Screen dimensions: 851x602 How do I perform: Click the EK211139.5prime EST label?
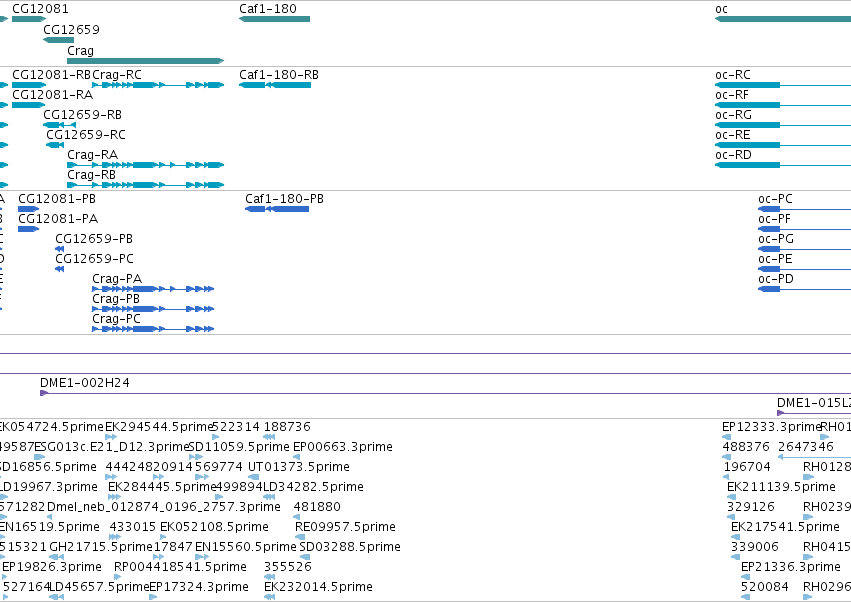coord(781,487)
